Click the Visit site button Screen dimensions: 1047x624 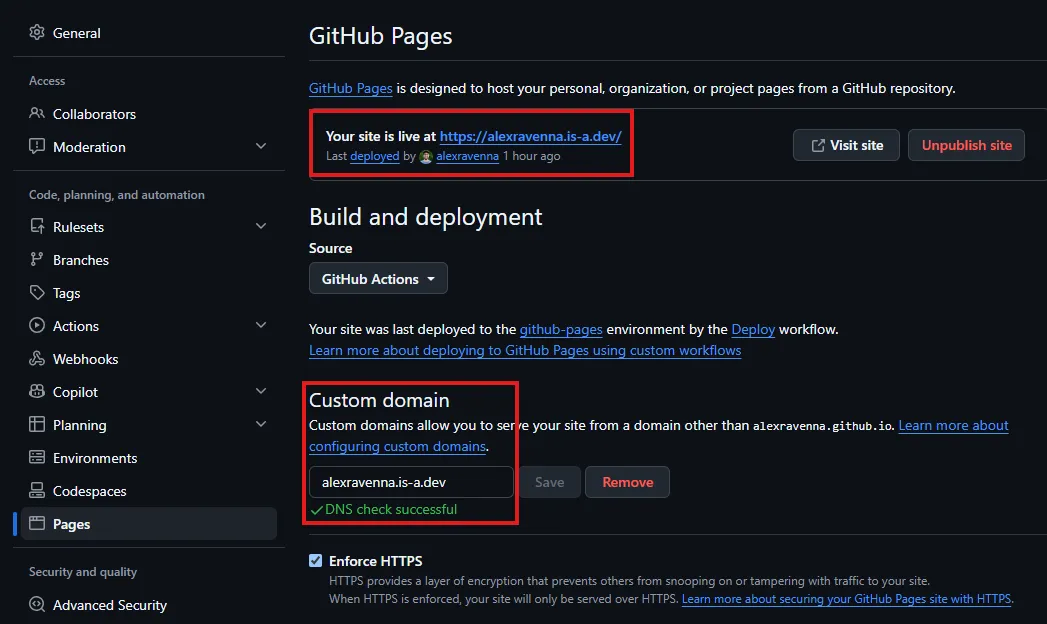click(x=846, y=145)
